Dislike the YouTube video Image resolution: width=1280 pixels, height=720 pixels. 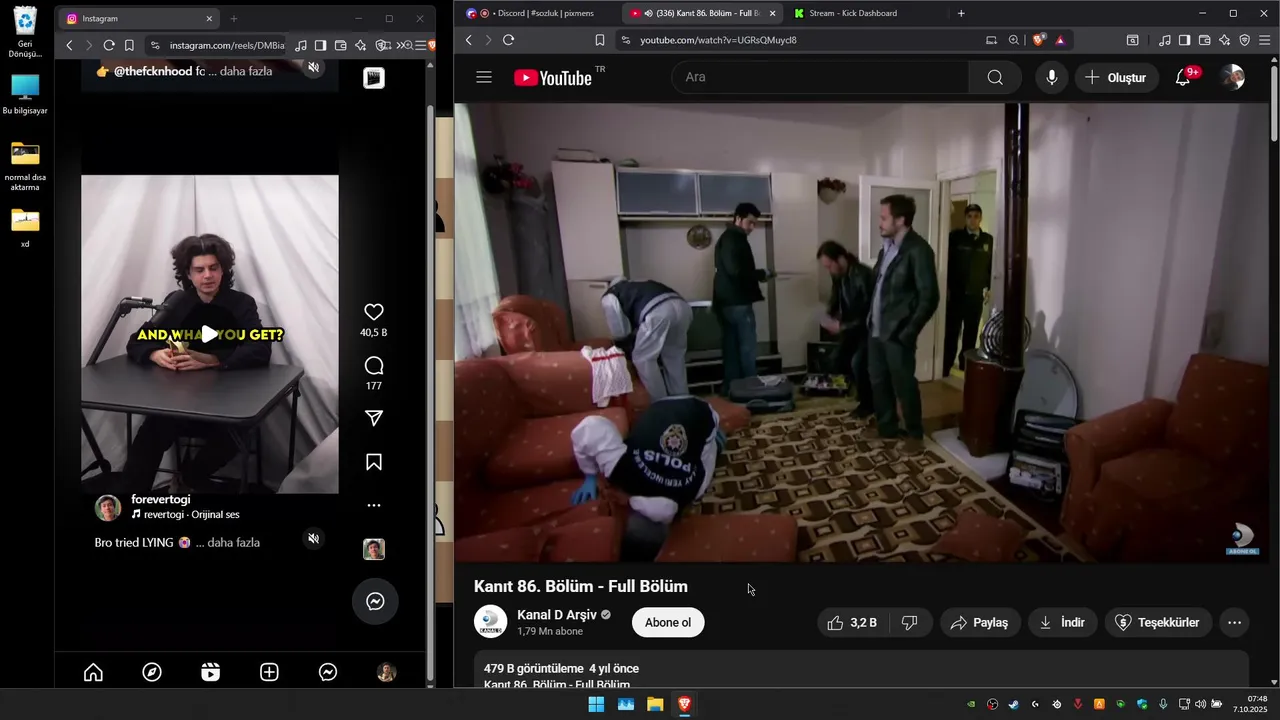(910, 622)
